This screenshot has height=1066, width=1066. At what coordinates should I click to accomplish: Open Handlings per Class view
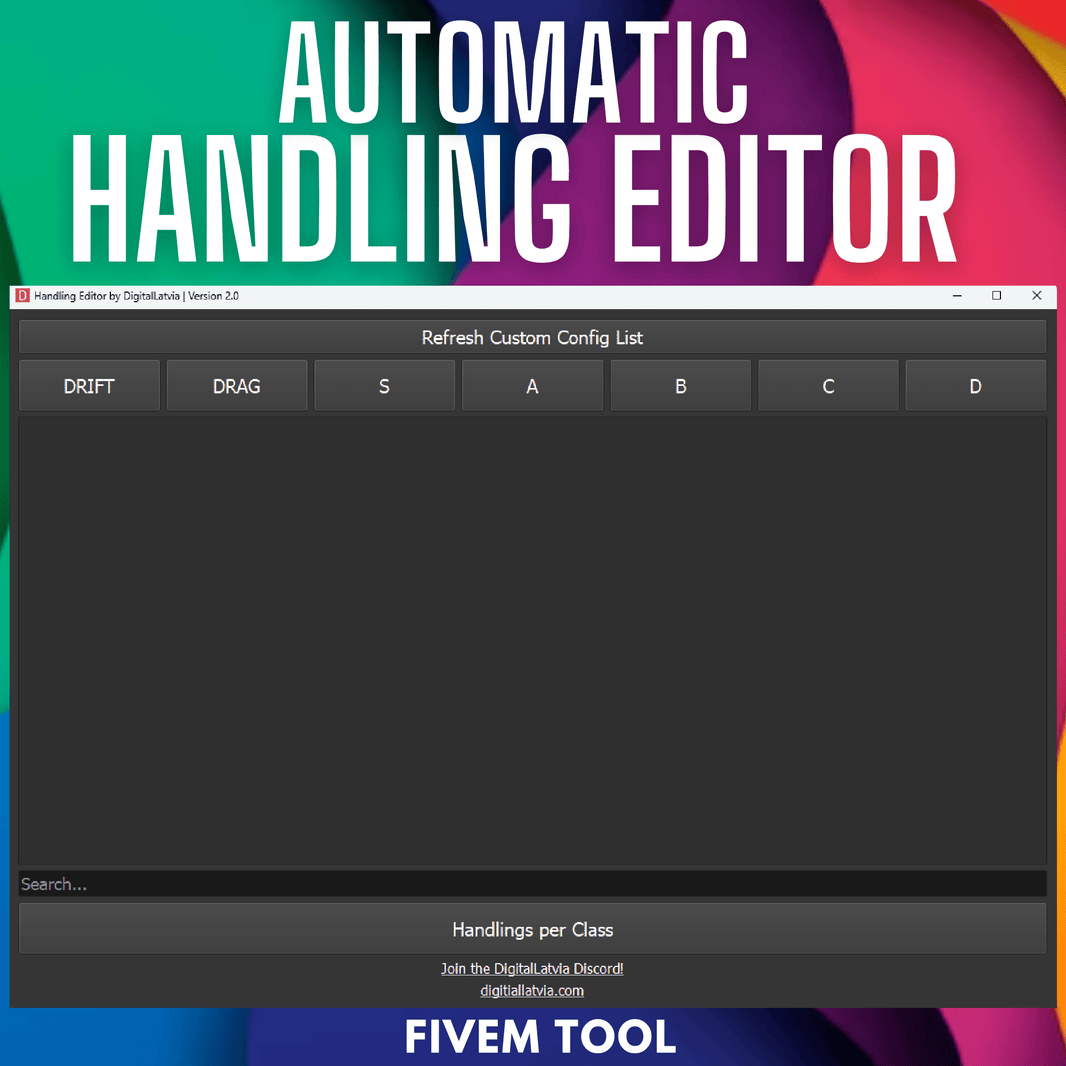532,929
